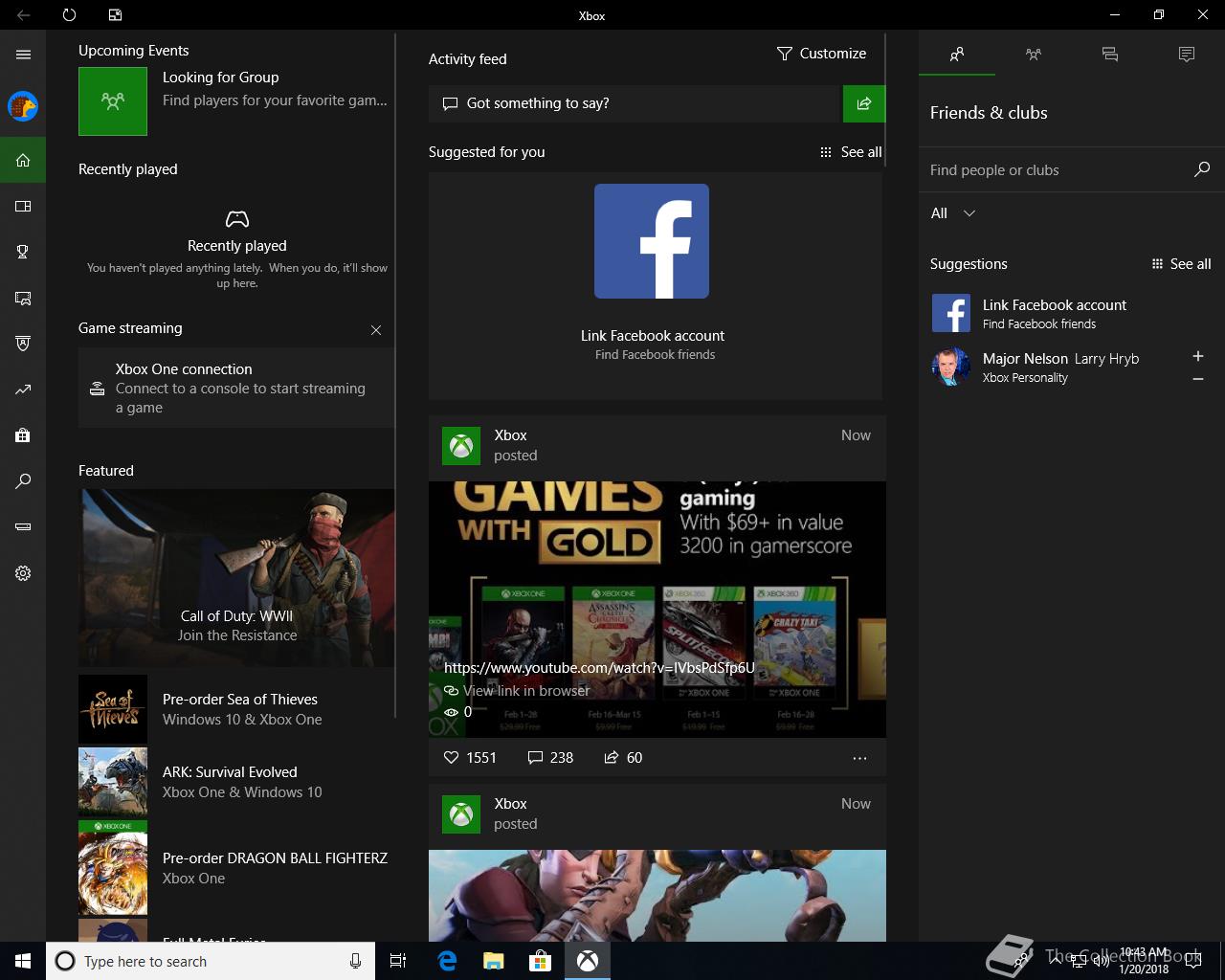Open Microsoft Store from taskbar
The width and height of the screenshot is (1225, 980).
pos(541,961)
